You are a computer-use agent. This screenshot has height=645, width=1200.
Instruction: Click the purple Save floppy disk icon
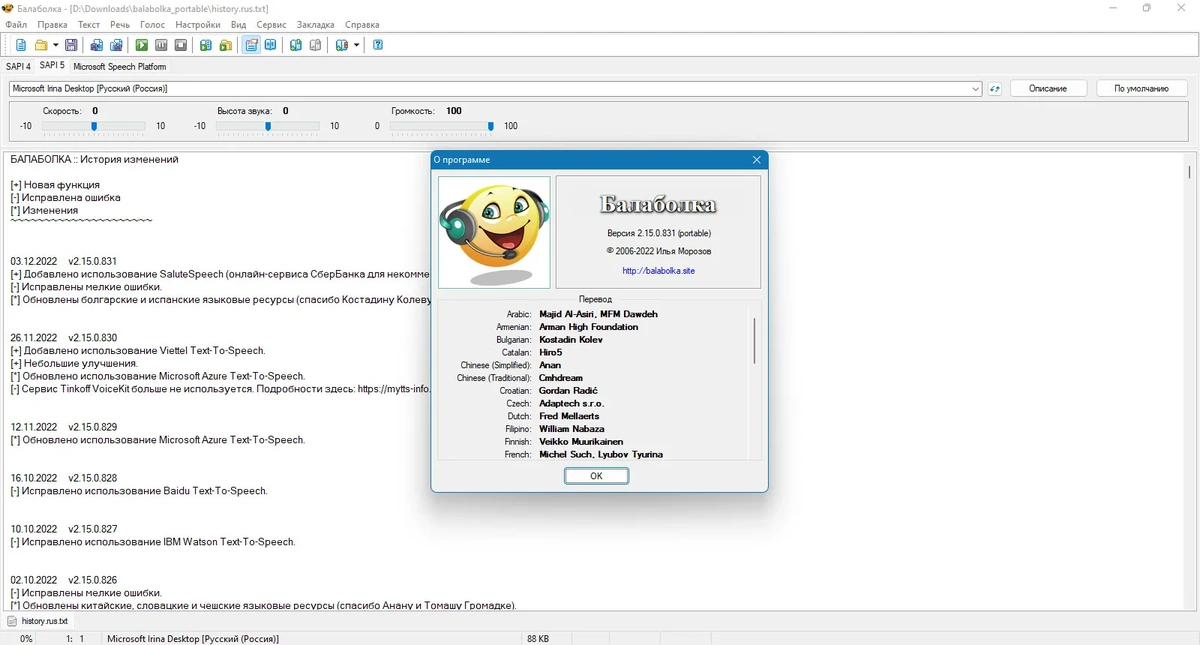[71, 45]
